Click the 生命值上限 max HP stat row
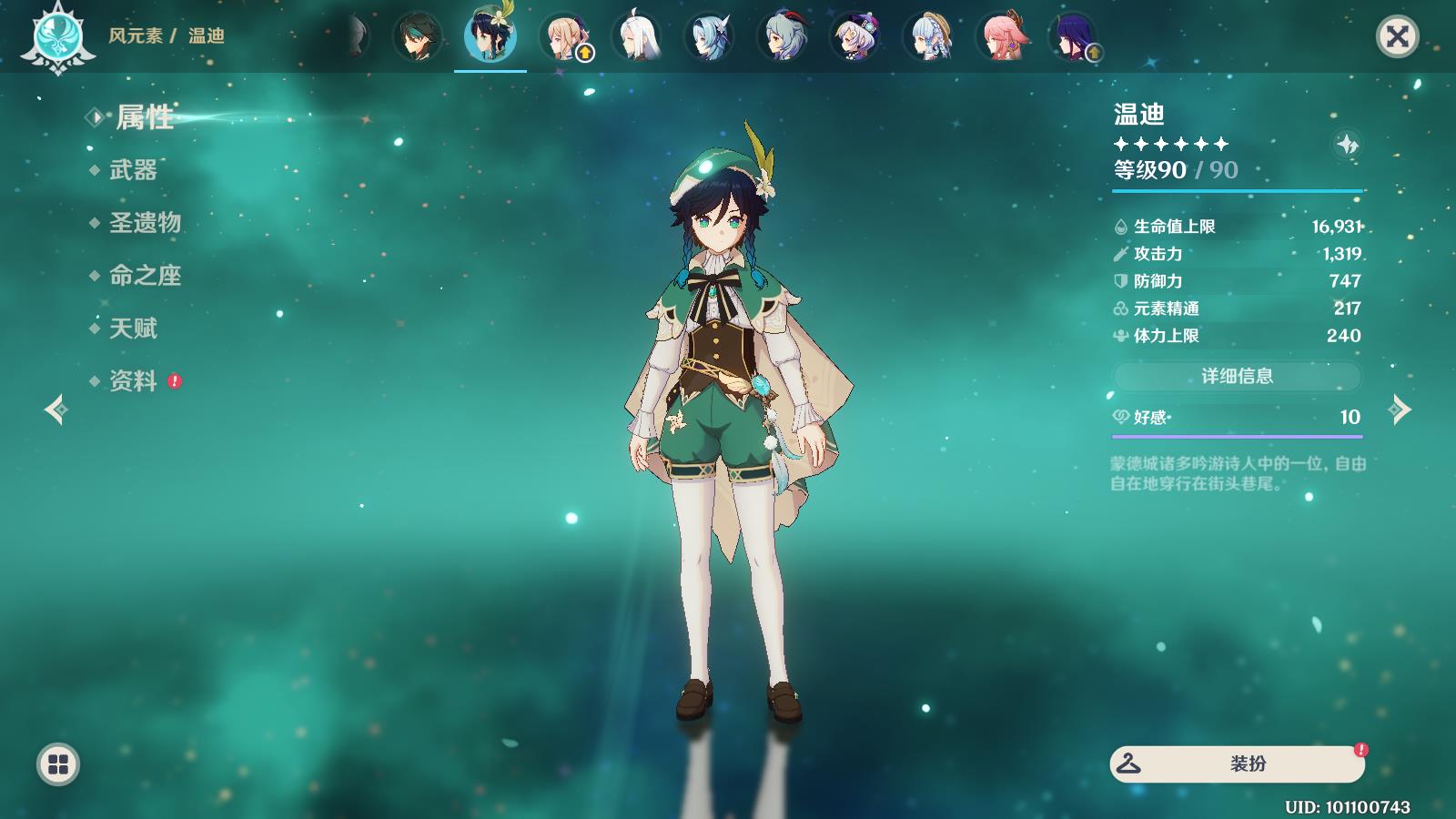1456x819 pixels. (1238, 227)
